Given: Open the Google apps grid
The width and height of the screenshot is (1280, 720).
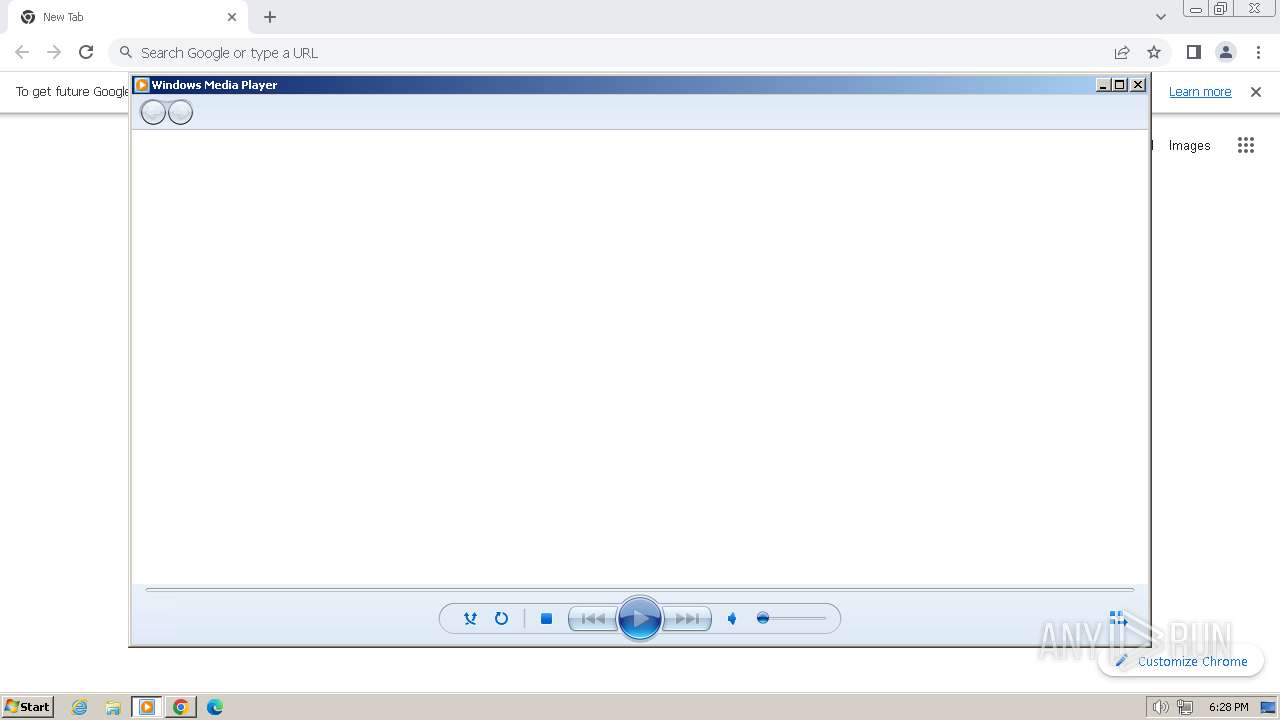Looking at the screenshot, I should coord(1245,145).
